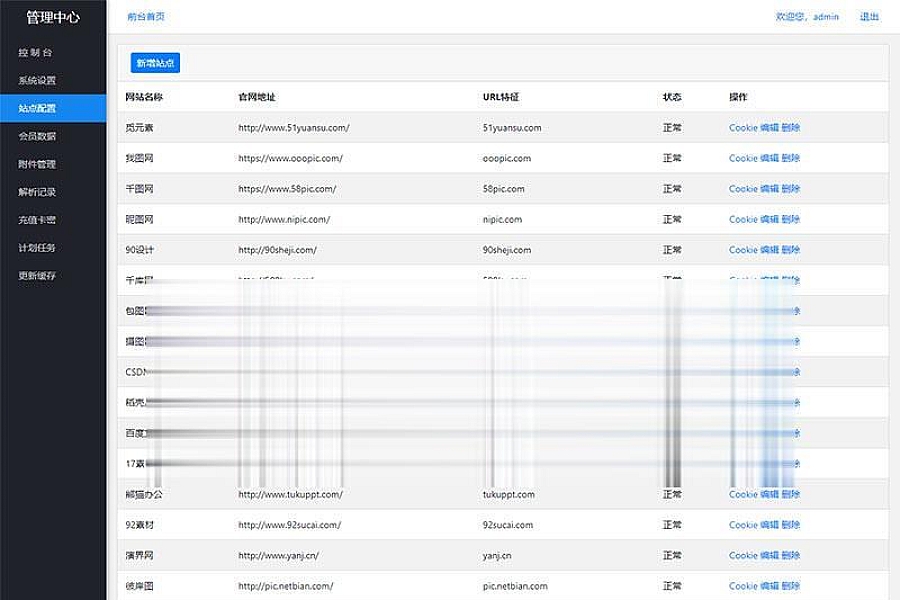Click the http://www.51yuansu.com/ address
Viewport: 900px width, 600px height.
coord(294,127)
